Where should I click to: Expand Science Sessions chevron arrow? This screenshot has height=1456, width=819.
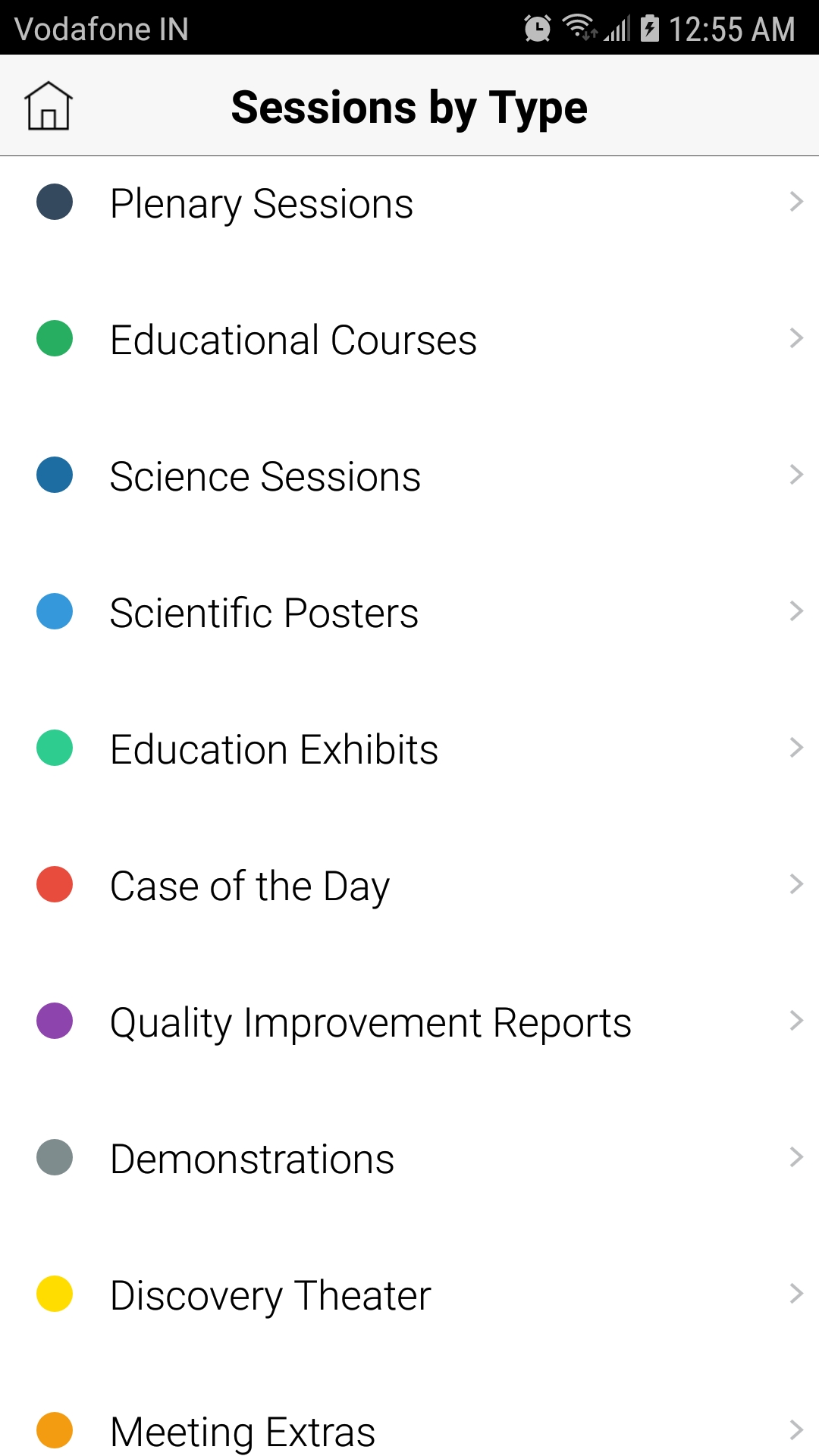tap(795, 475)
